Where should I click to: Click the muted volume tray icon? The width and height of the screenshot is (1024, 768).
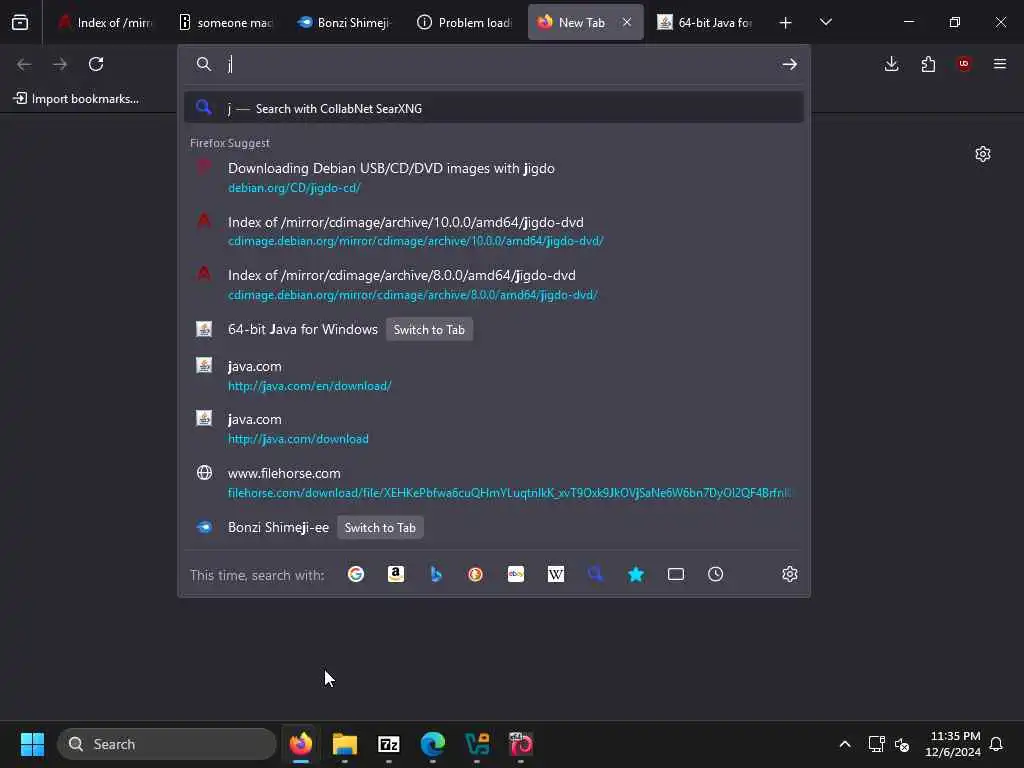click(x=902, y=744)
